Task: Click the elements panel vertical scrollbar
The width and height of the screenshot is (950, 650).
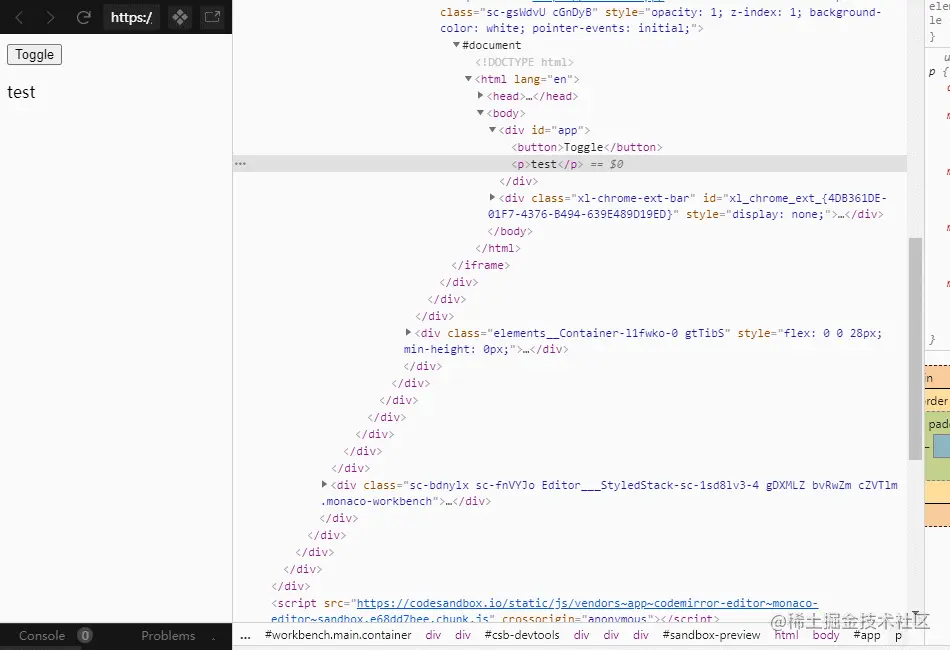Action: point(915,349)
